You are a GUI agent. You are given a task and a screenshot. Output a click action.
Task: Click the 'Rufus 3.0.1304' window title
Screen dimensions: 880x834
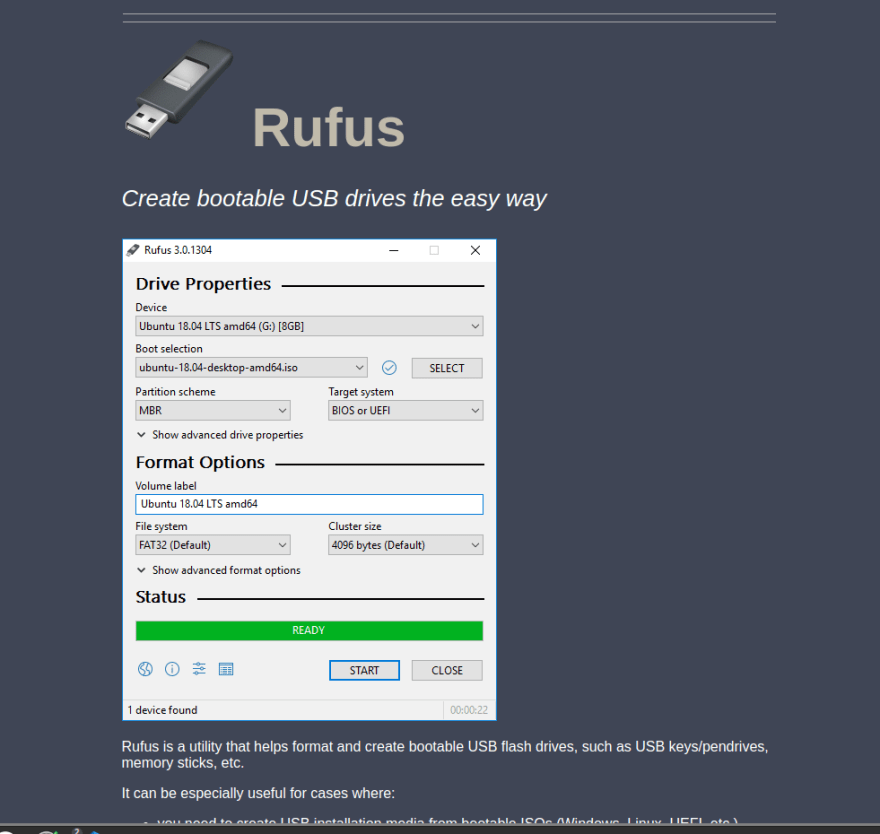pos(178,250)
